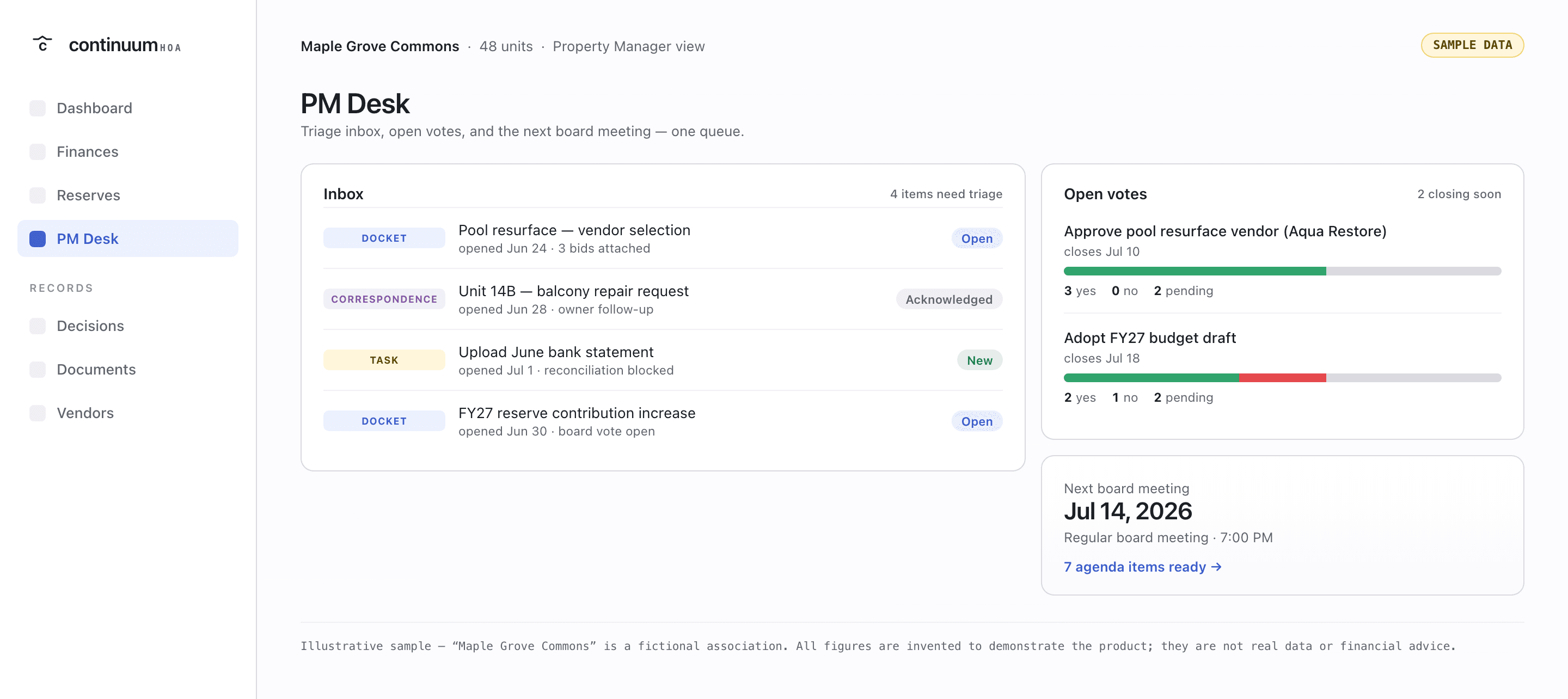Click 'opened Jun 24 · 3 bids attached'
The width and height of the screenshot is (1568, 699).
point(554,248)
